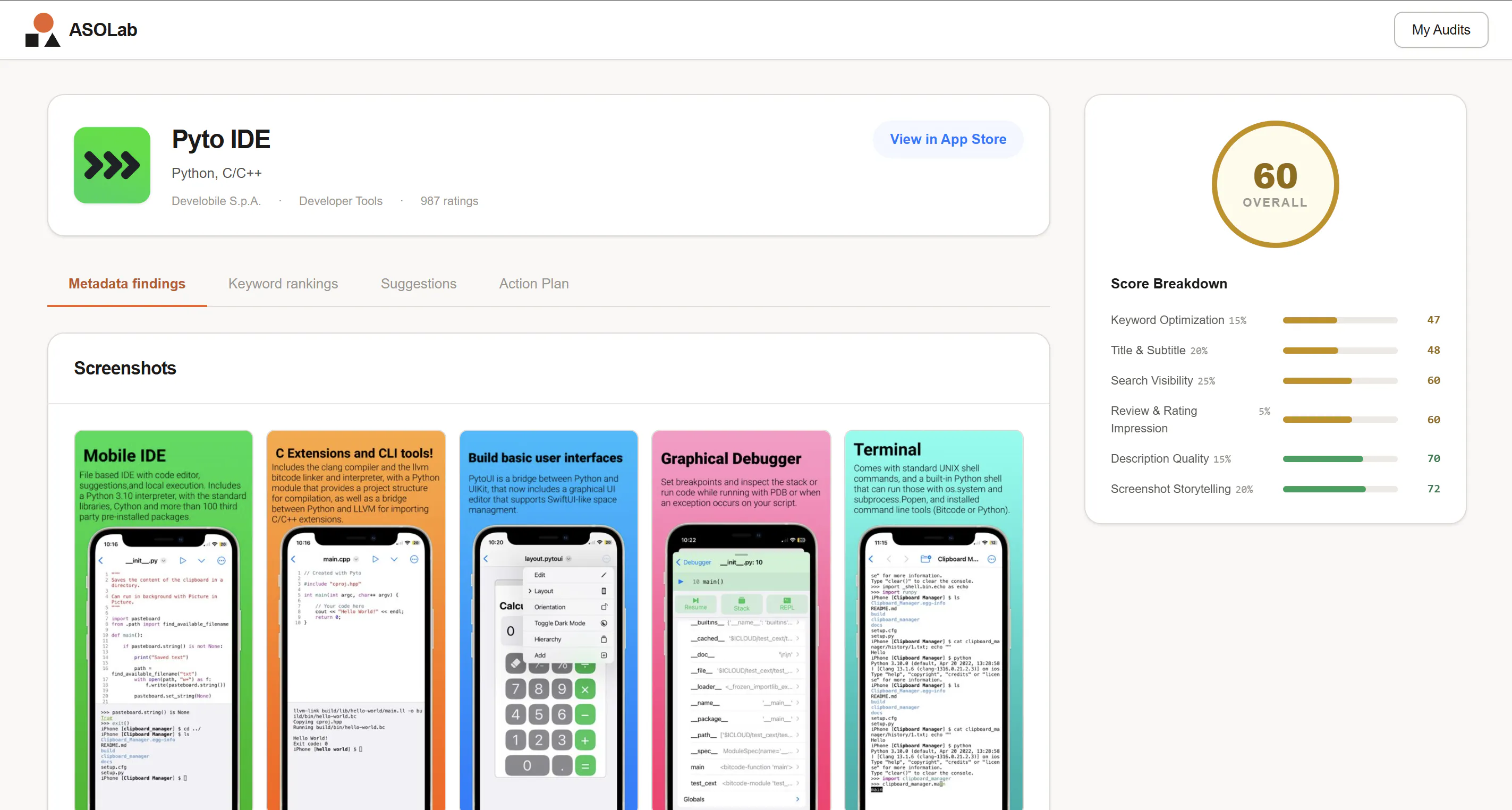
Task: Click the ASOLab brand name text
Action: pos(103,30)
